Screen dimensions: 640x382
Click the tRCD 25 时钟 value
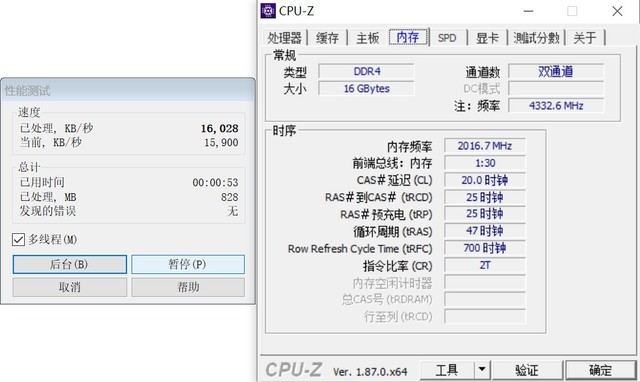485,198
